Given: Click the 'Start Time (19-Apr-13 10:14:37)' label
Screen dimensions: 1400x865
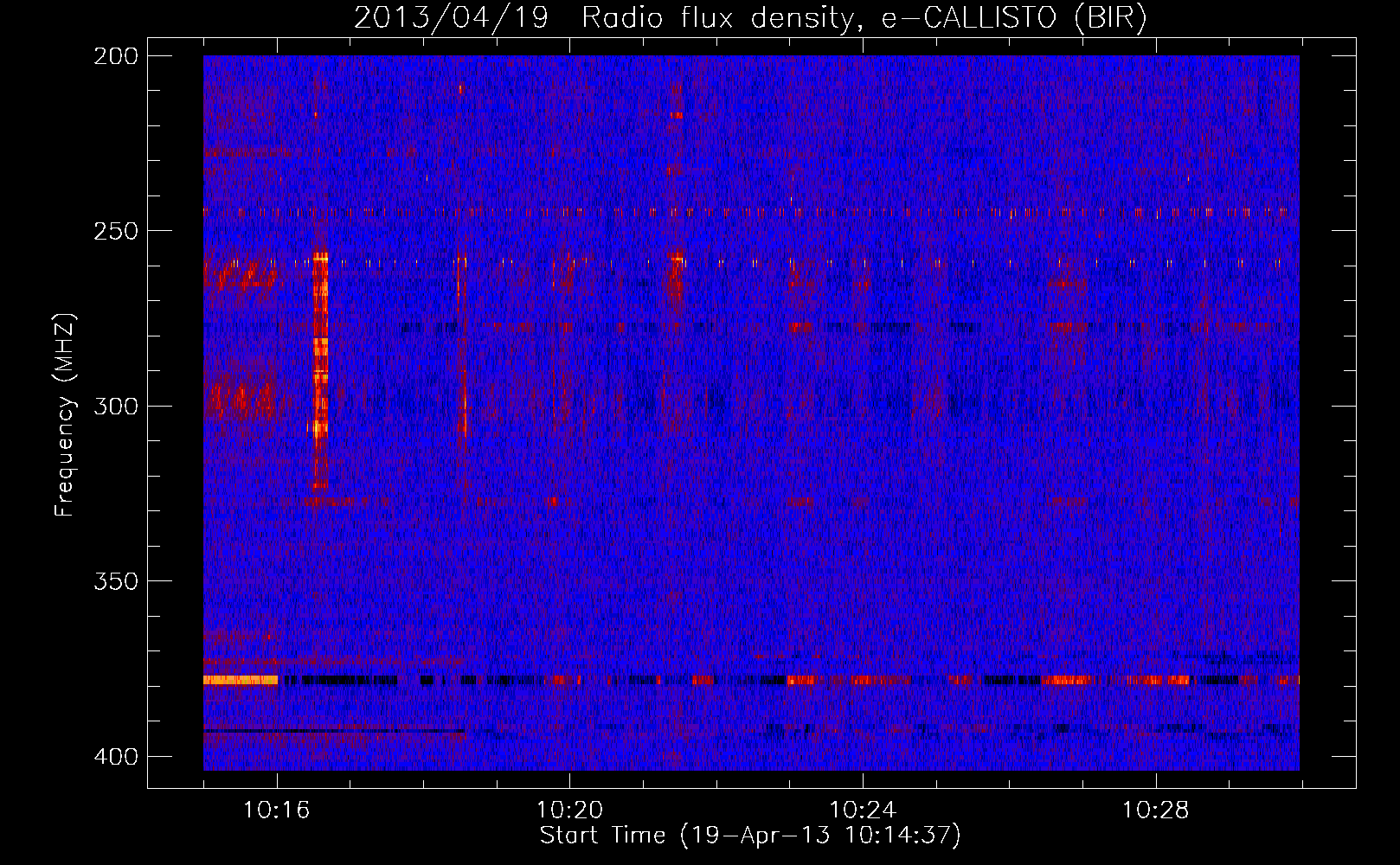Looking at the screenshot, I should click(x=750, y=836).
